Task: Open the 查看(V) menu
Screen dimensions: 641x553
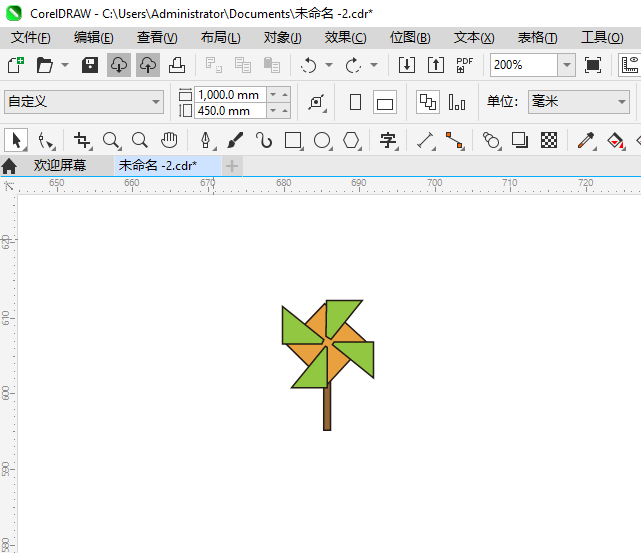Action: (157, 38)
